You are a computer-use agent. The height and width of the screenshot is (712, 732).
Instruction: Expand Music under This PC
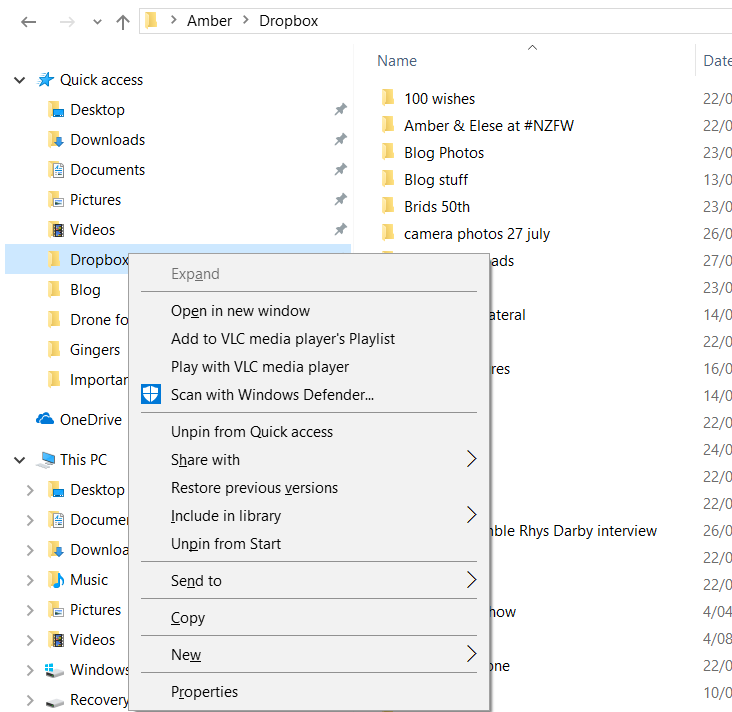(x=30, y=580)
